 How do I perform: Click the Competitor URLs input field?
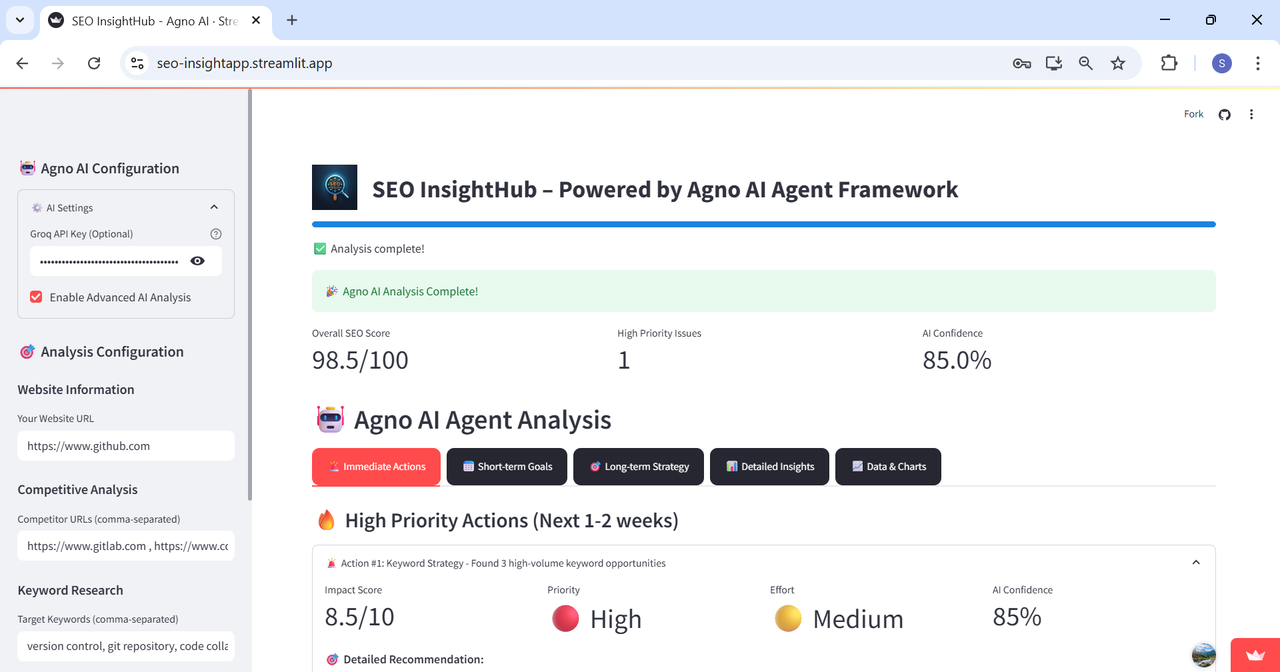126,546
